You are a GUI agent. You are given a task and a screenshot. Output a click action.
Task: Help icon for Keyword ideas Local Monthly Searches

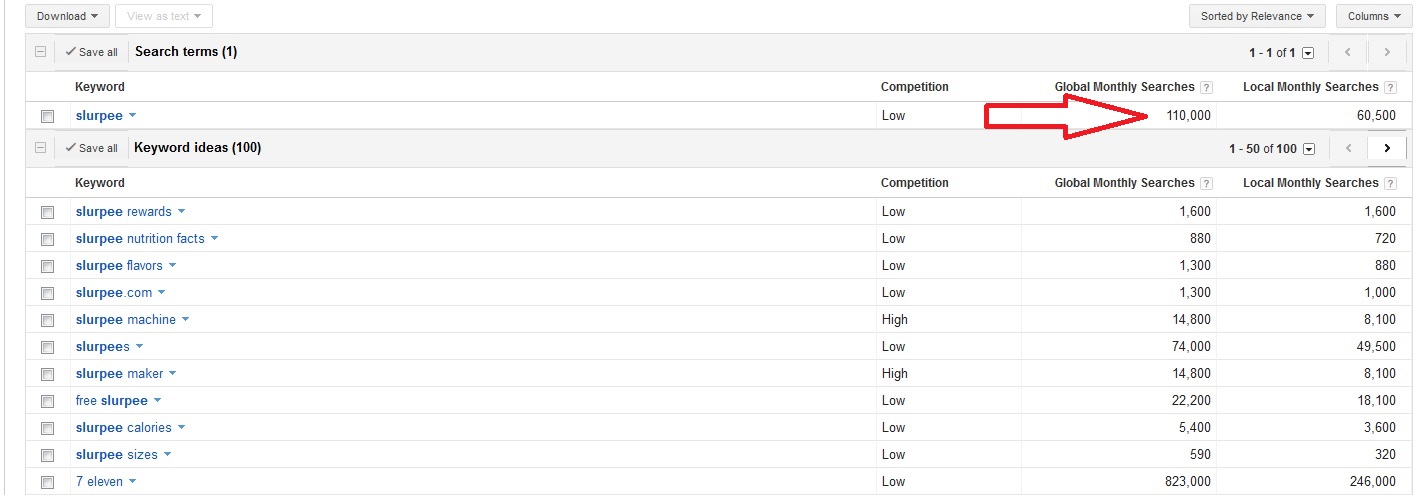(x=1390, y=183)
